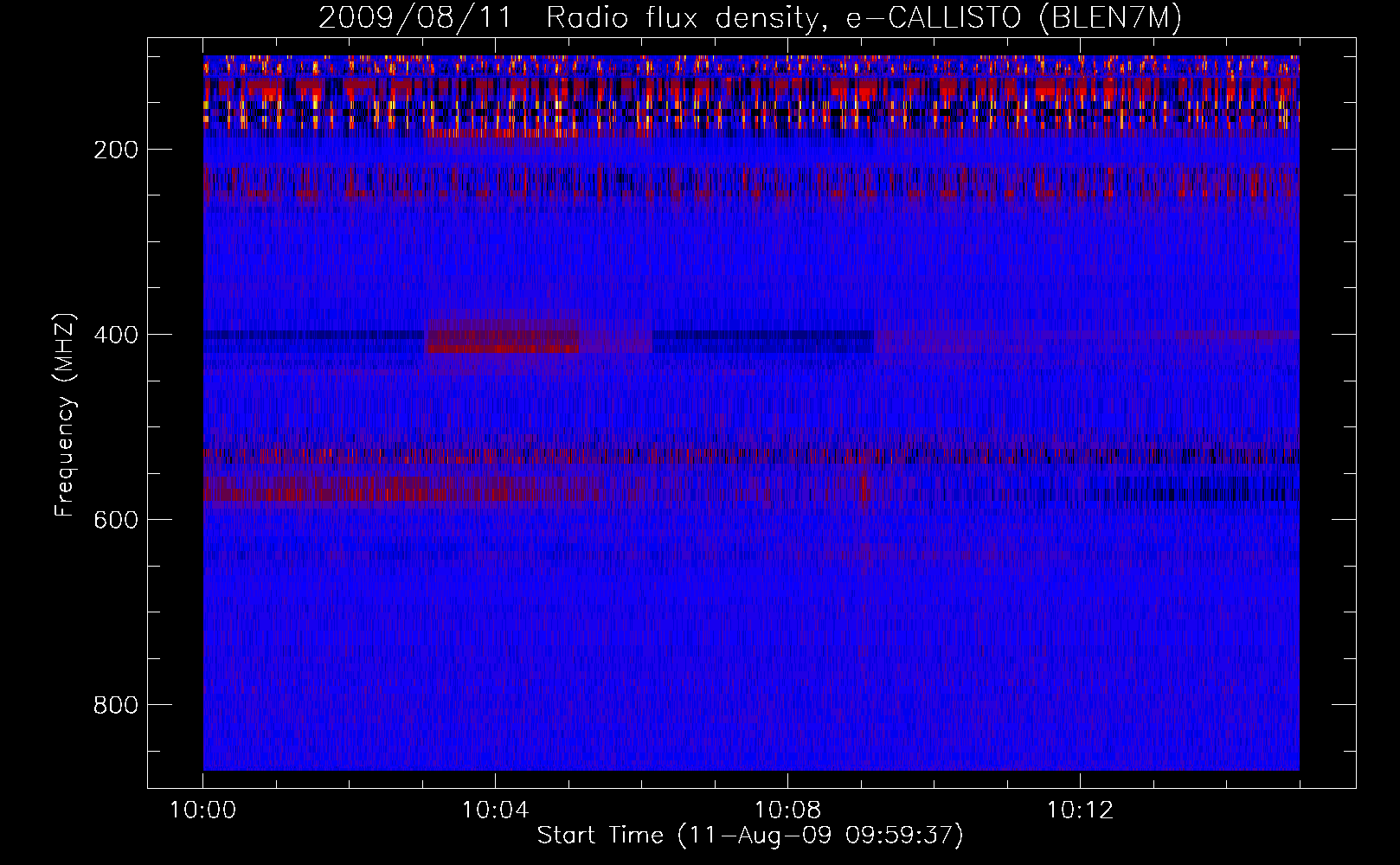Click the Start Time axis label
1400x865 pixels.
click(750, 836)
